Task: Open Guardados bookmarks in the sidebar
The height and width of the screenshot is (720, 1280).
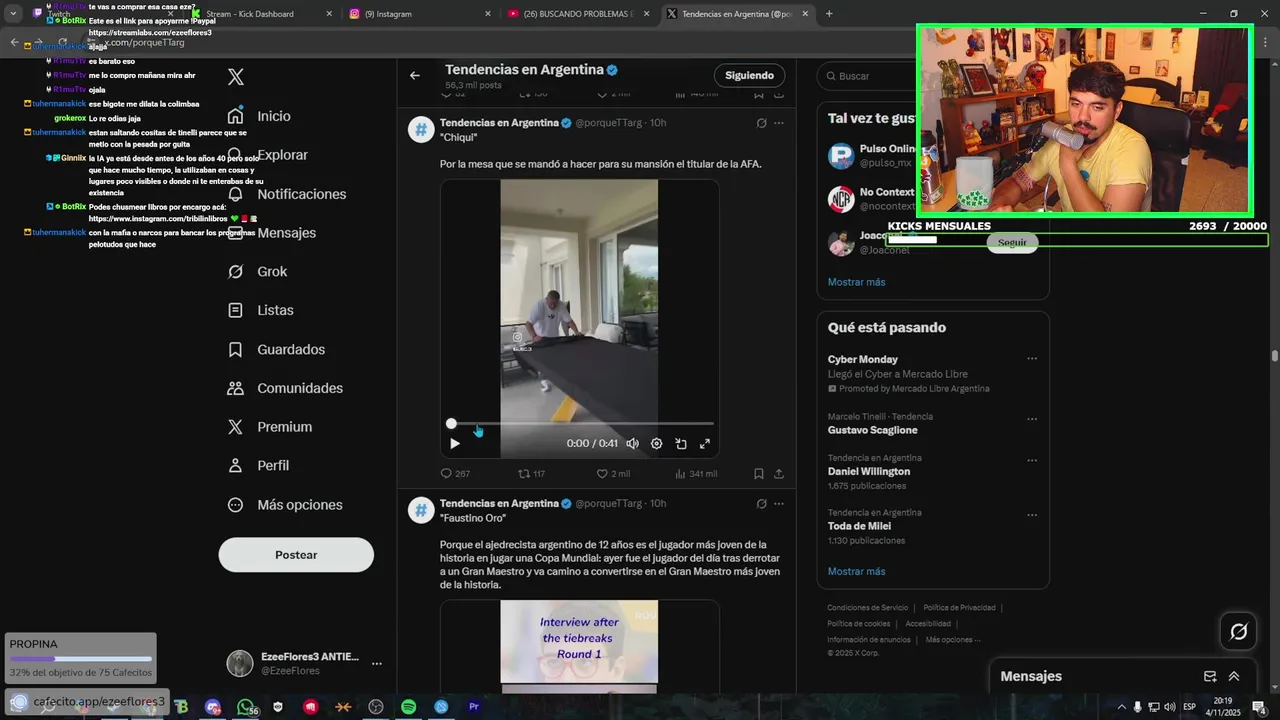Action: (276, 350)
